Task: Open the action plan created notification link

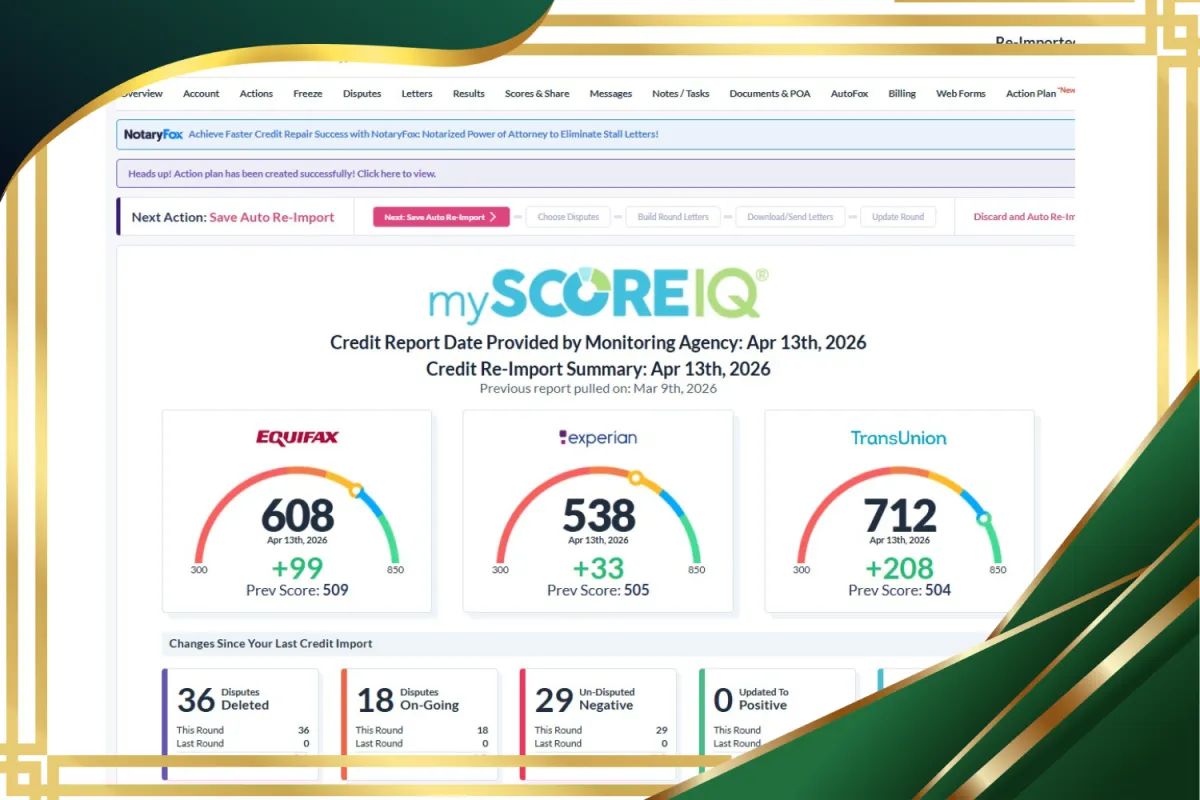Action: (x=282, y=174)
